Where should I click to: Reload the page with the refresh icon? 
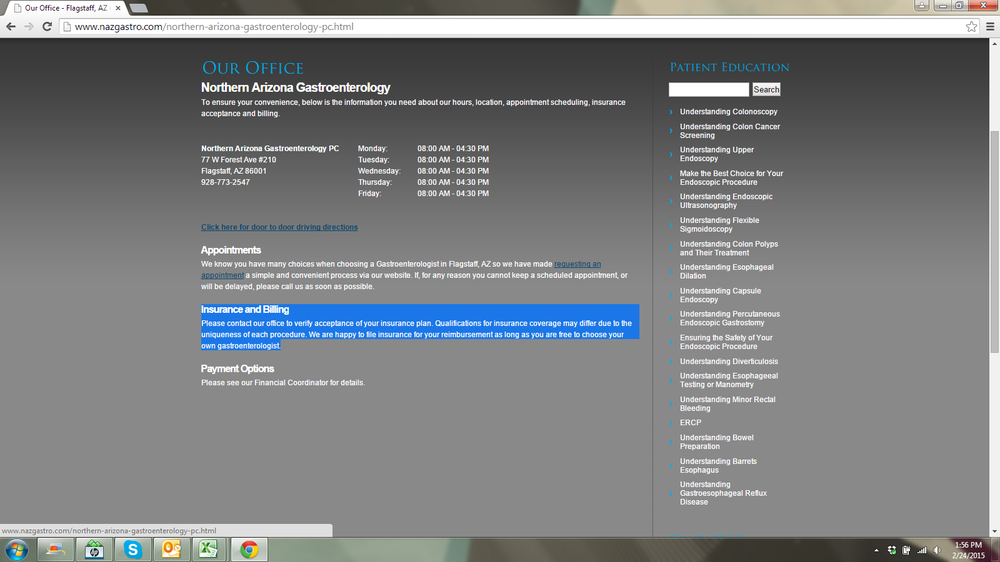point(47,27)
